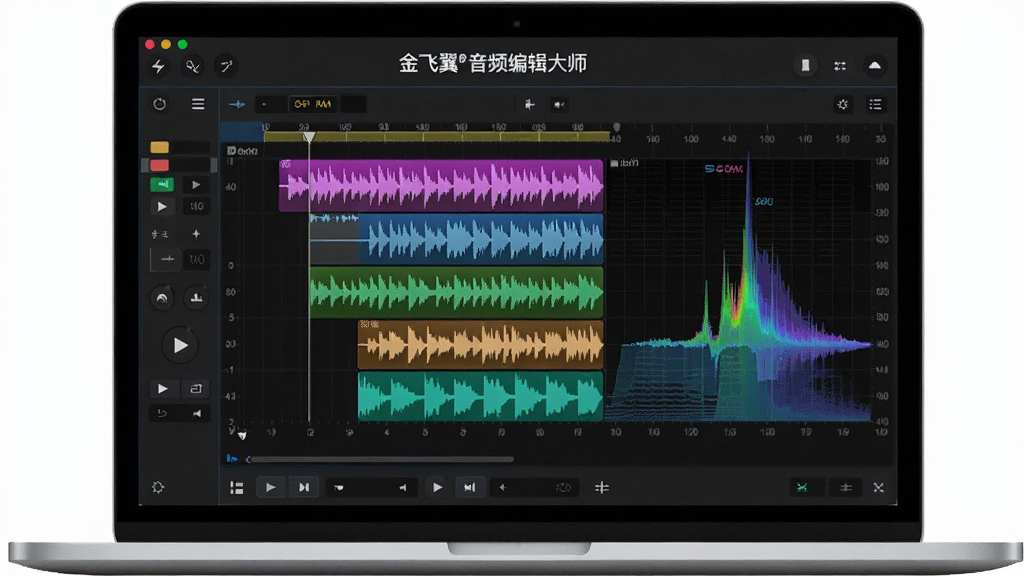Open the settings gear at sidebar bottom
This screenshot has width=1024, height=576.
pos(158,487)
